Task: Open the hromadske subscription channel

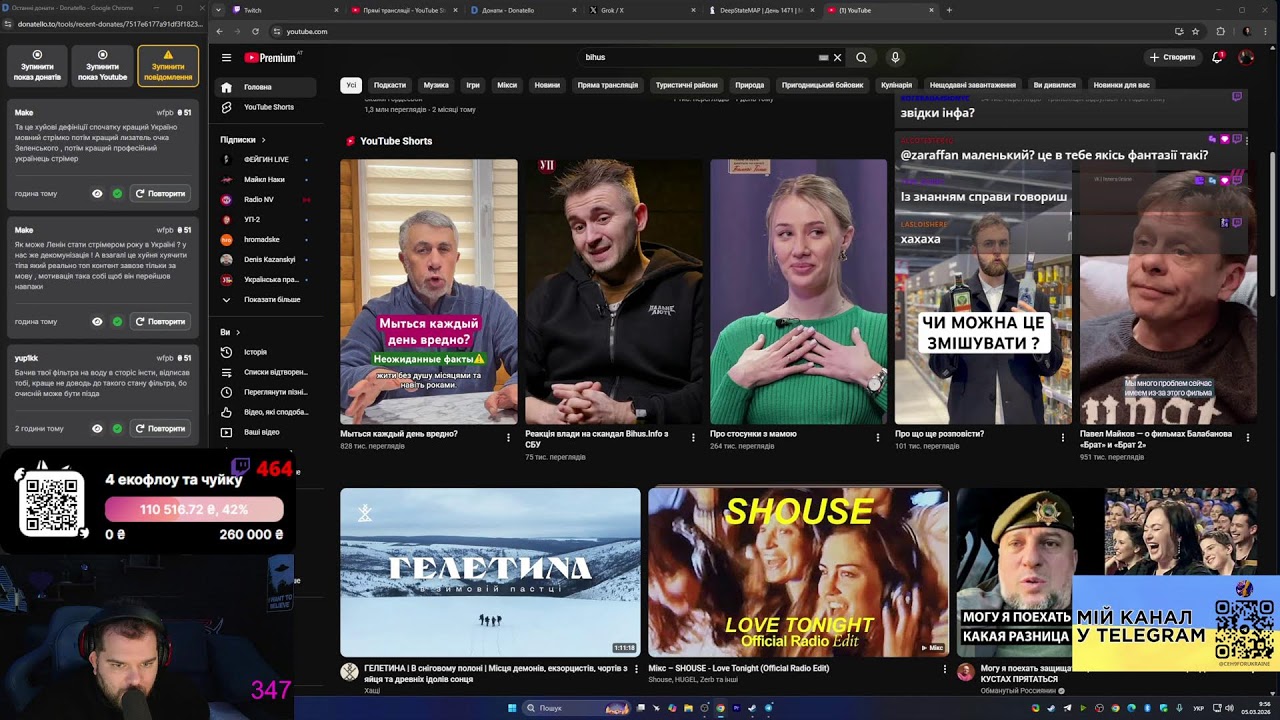Action: (263, 240)
